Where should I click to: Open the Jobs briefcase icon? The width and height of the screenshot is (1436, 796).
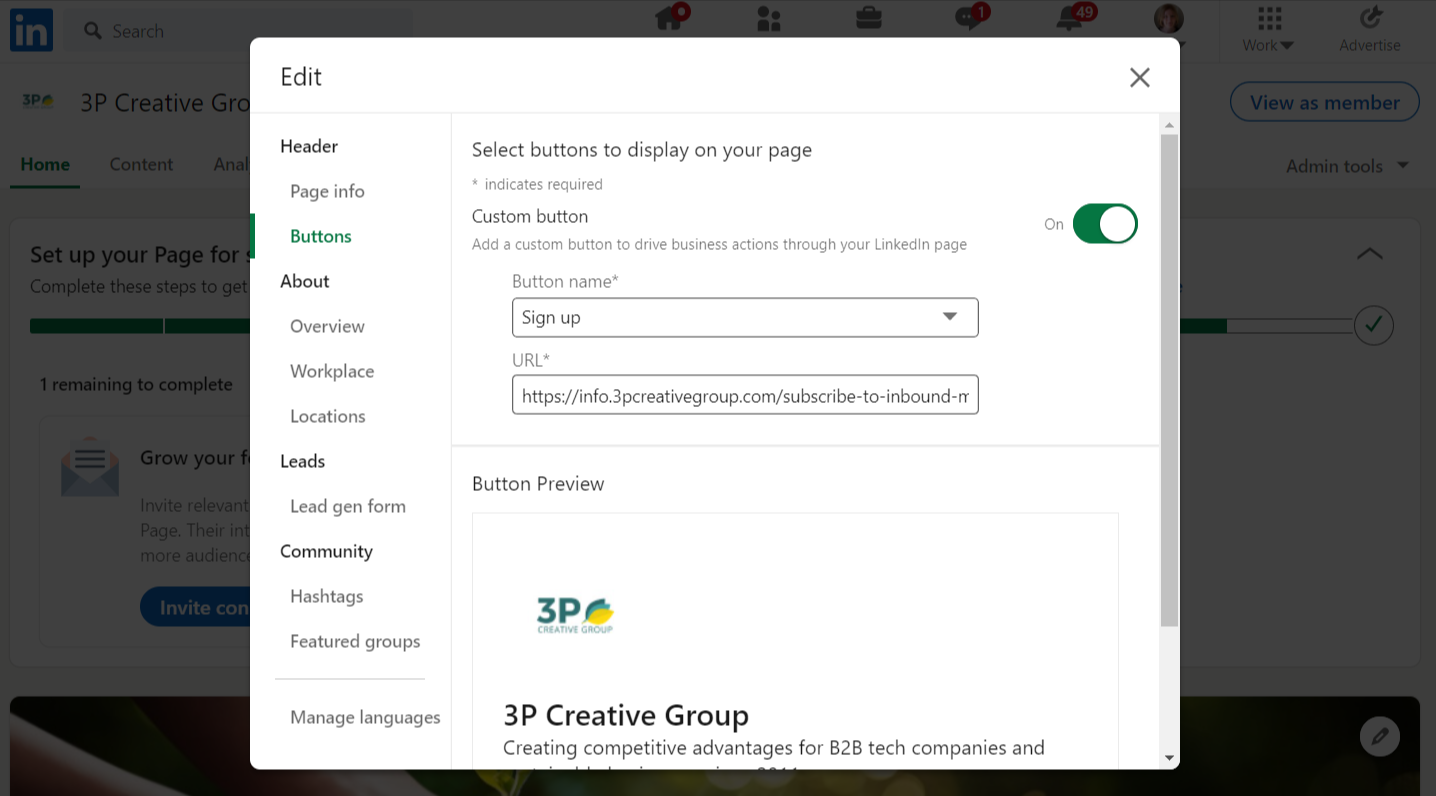click(x=869, y=18)
